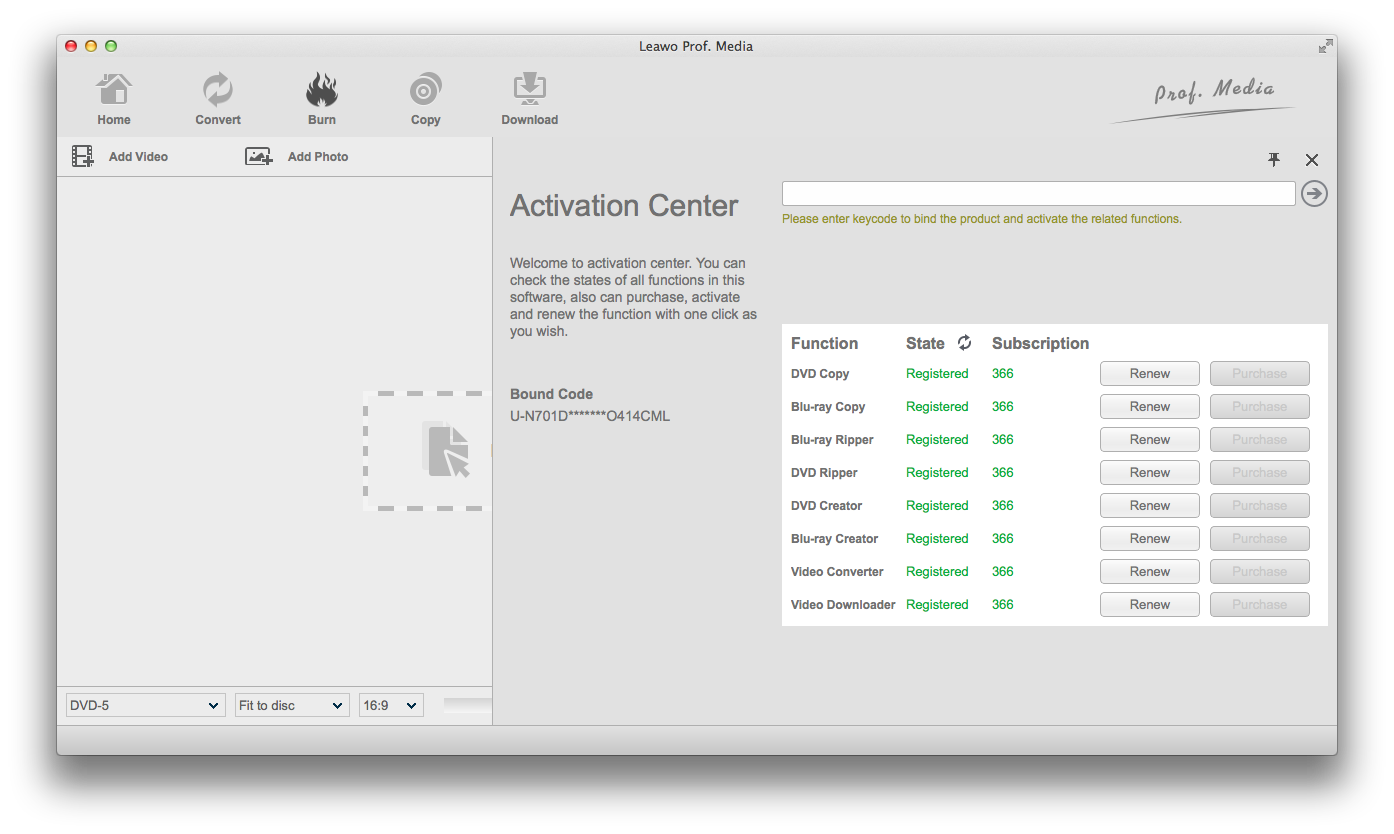Screen dimensions: 1394x834
Task: Click the Add Video filmstrip icon
Action: pyautogui.click(x=82, y=157)
